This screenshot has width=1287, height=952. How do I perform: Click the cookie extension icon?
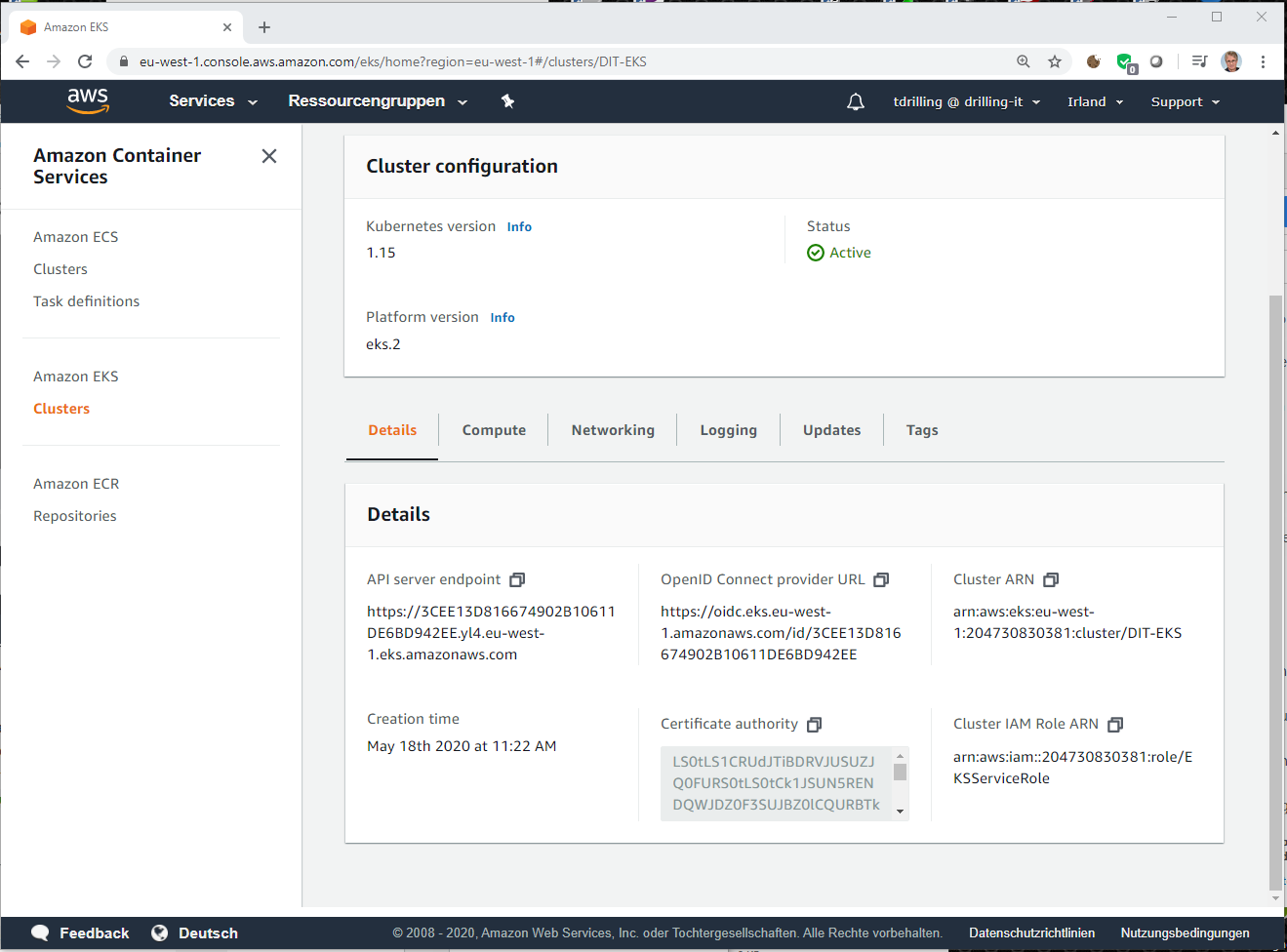pos(1094,61)
